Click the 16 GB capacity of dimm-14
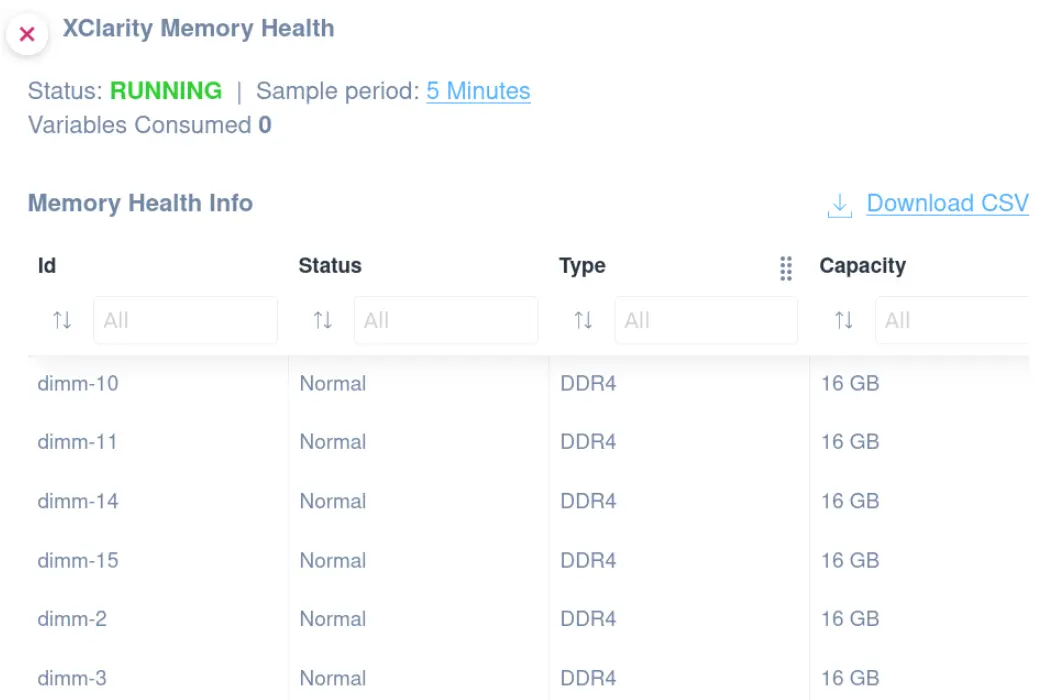1037x700 pixels. tap(850, 501)
